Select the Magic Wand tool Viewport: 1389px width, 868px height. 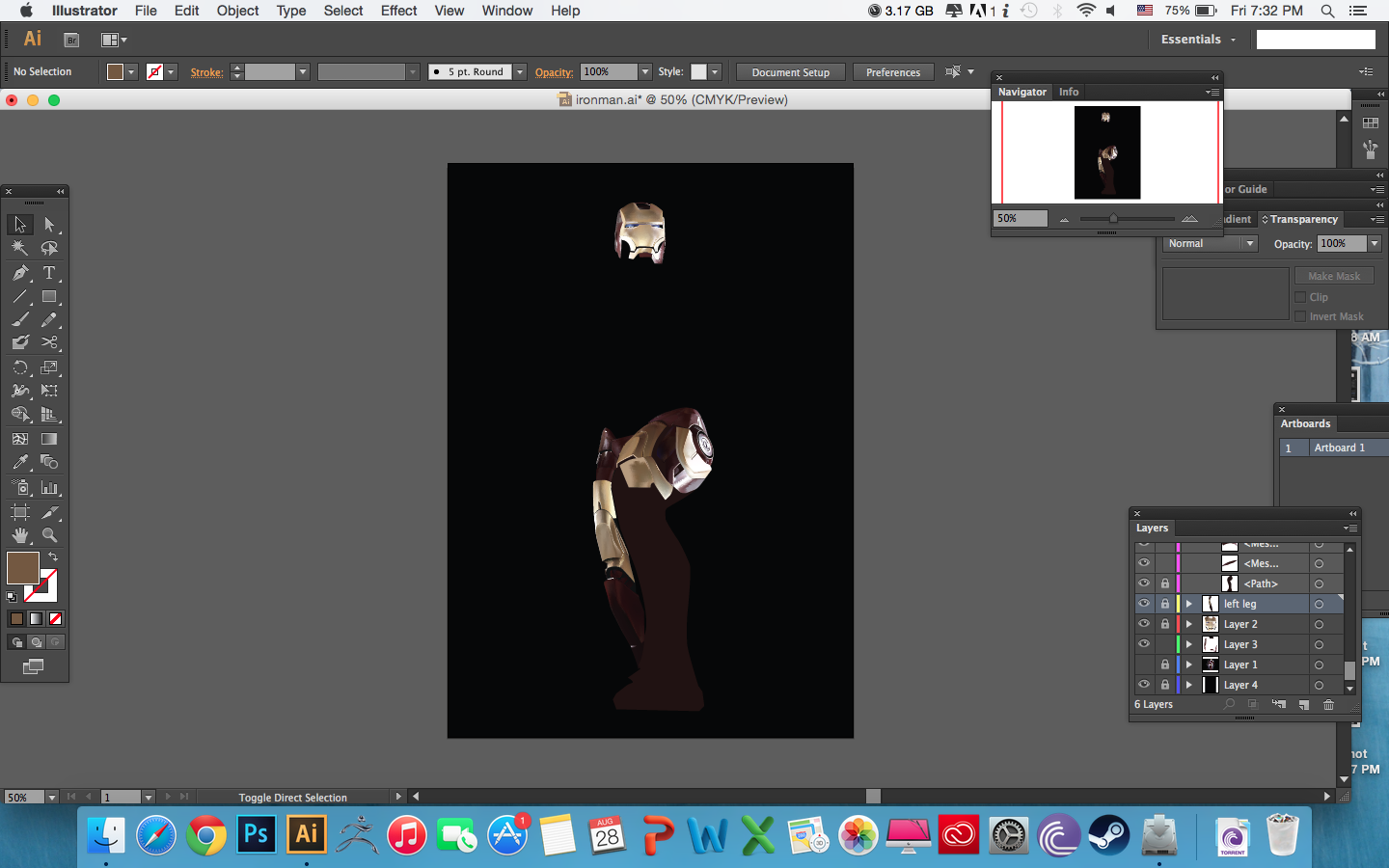tap(20, 249)
